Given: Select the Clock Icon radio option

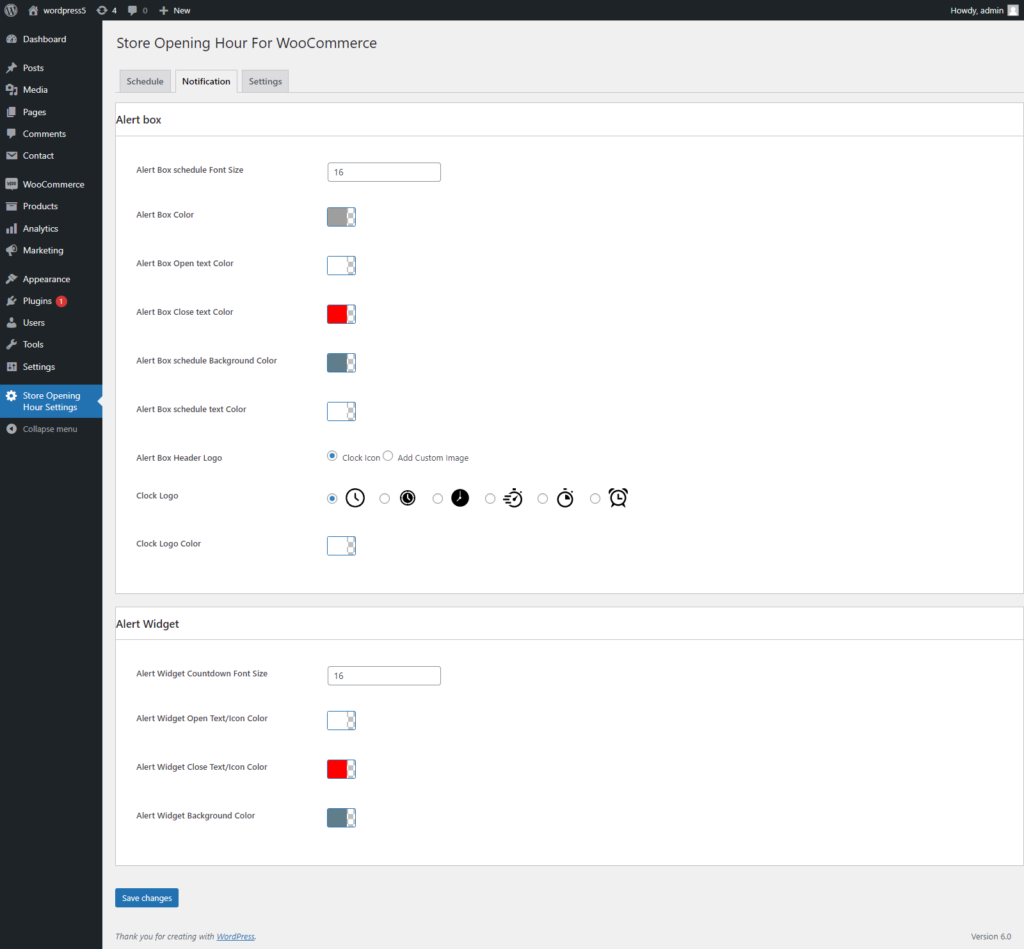Looking at the screenshot, I should [332, 456].
